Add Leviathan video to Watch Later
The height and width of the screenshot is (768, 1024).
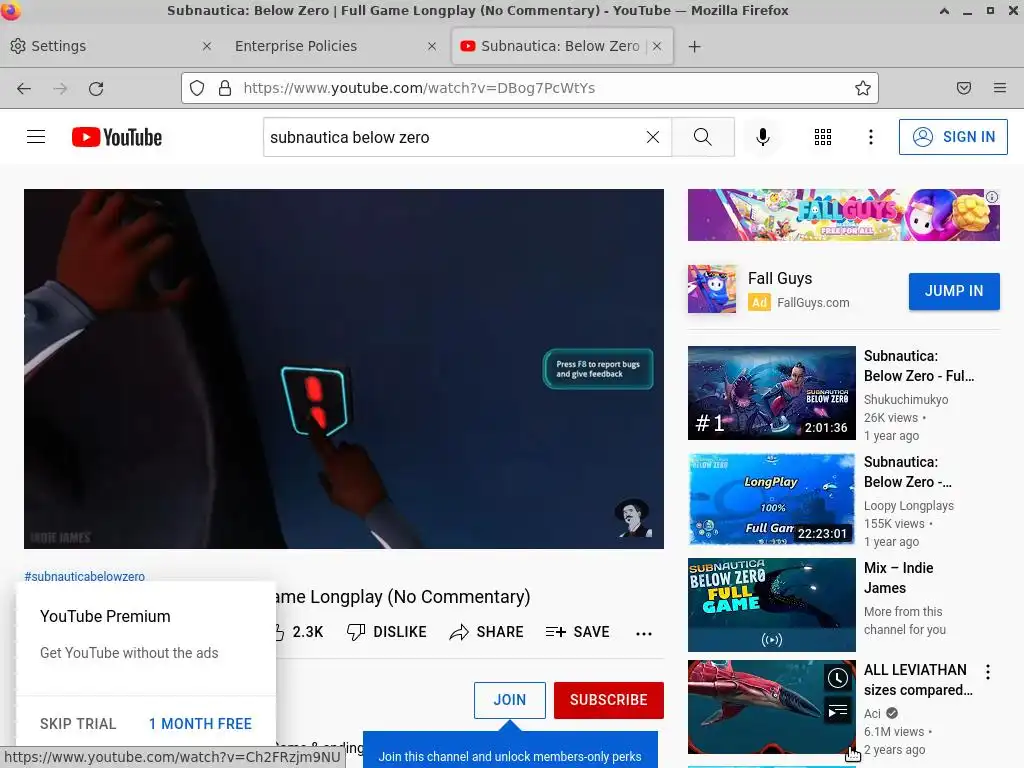[838, 679]
